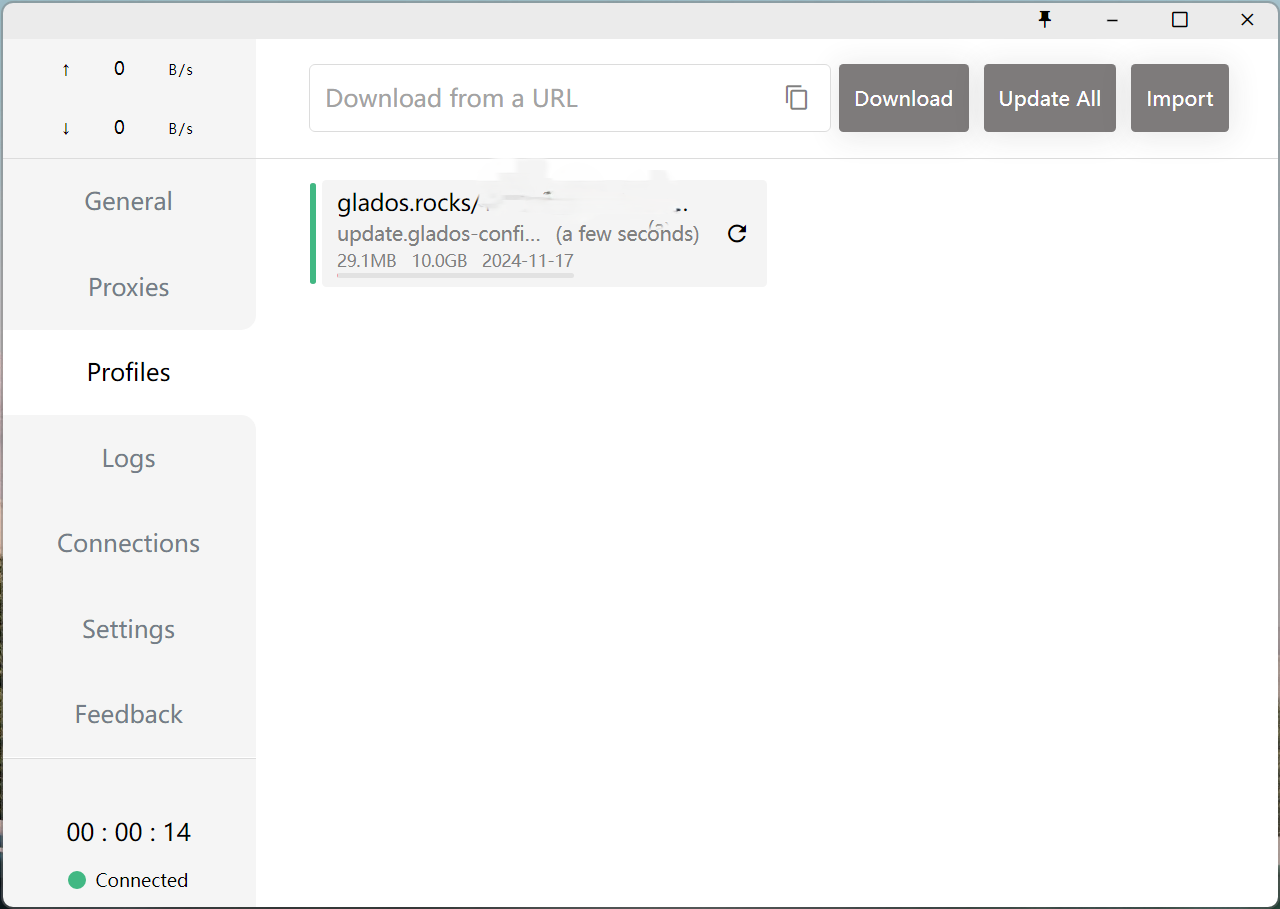Screen dimensions: 1280x909
Task: Click the 2024-11-17 expiry date
Action: pyautogui.click(x=528, y=261)
